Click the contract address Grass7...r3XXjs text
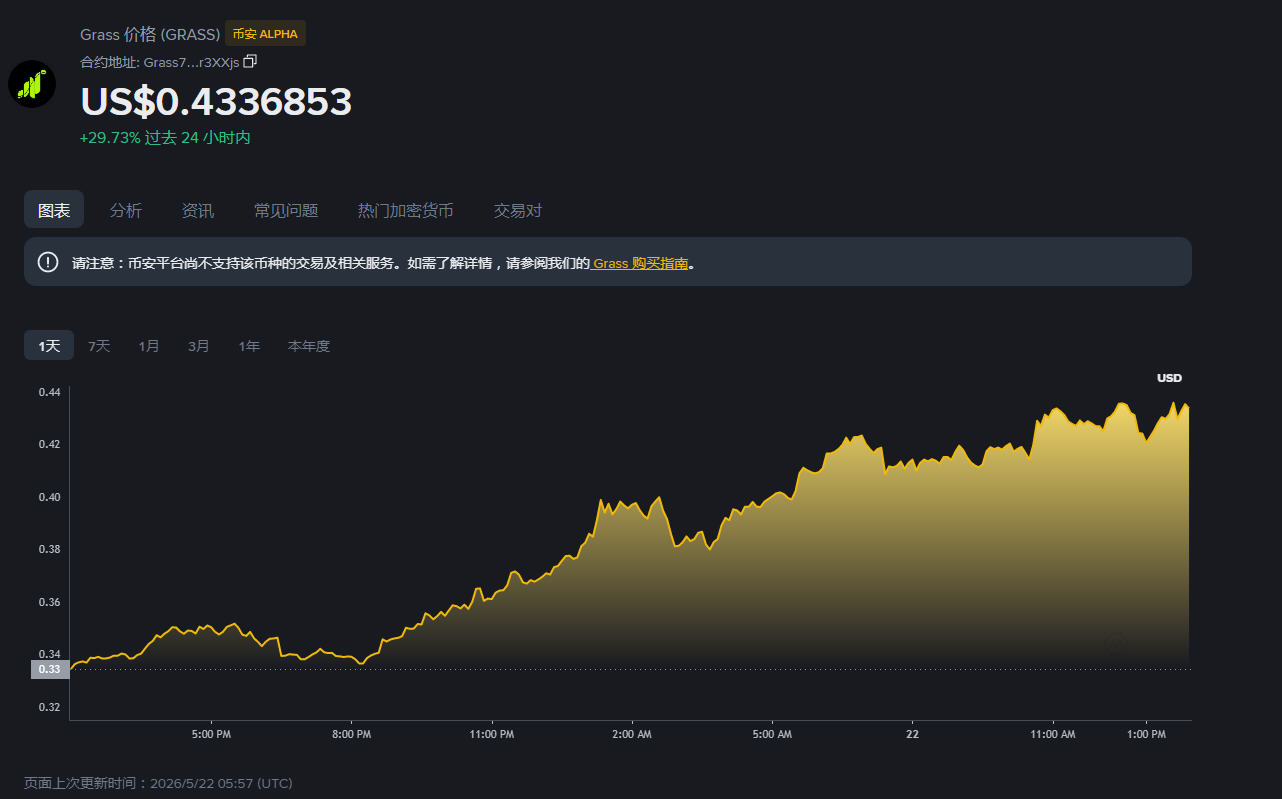Viewport: 1282px width, 799px height. pos(191,62)
